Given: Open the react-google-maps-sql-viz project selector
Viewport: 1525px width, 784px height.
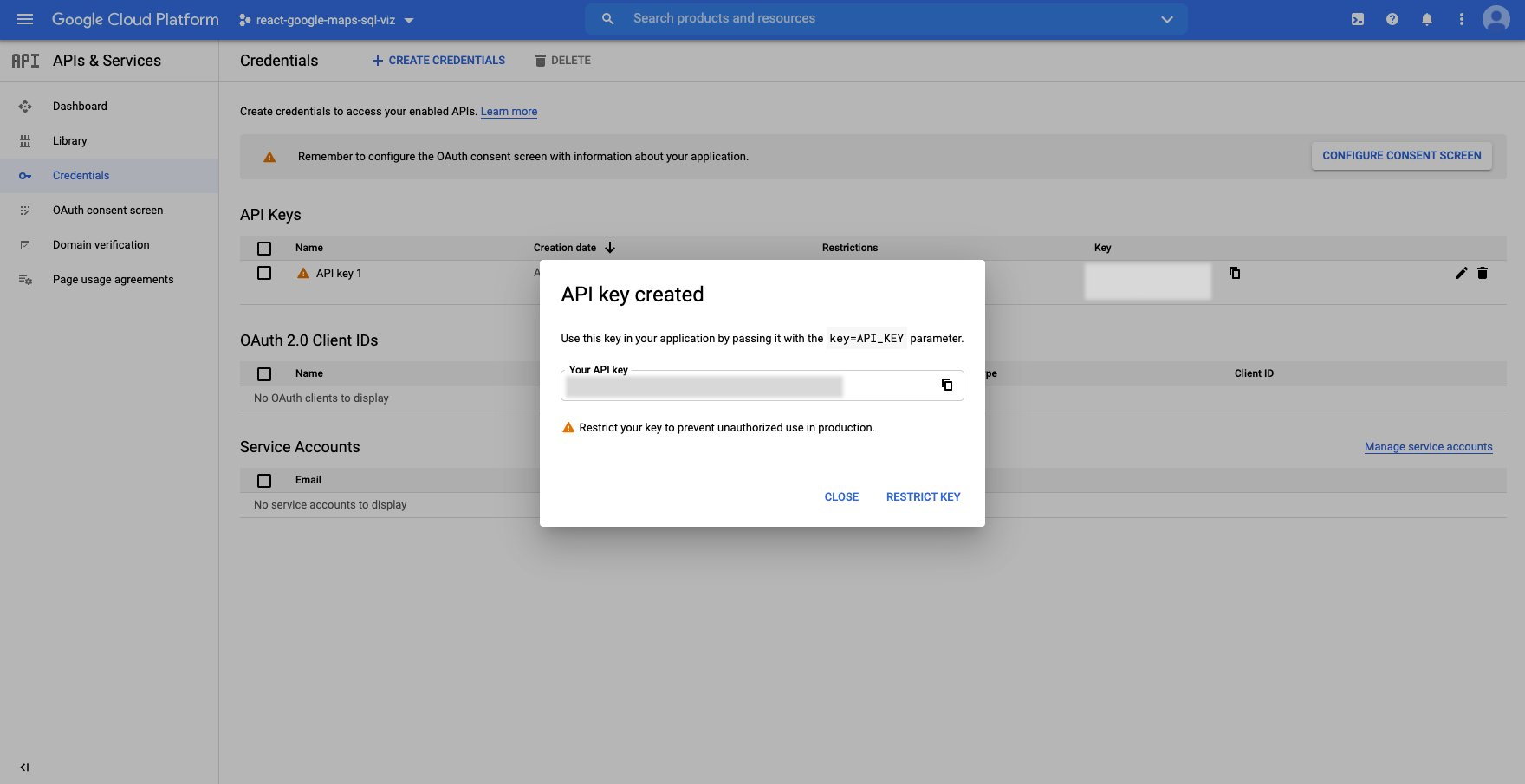Looking at the screenshot, I should point(327,20).
